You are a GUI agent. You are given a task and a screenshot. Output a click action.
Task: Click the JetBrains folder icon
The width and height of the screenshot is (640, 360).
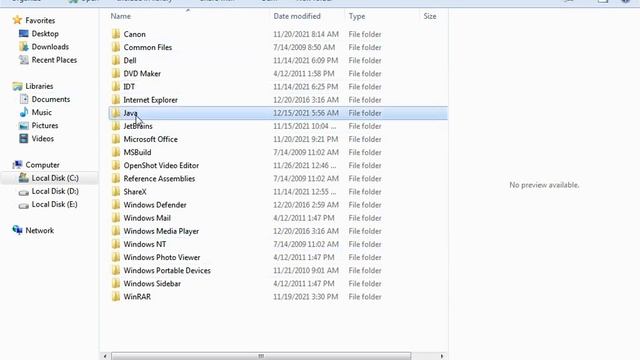116,126
